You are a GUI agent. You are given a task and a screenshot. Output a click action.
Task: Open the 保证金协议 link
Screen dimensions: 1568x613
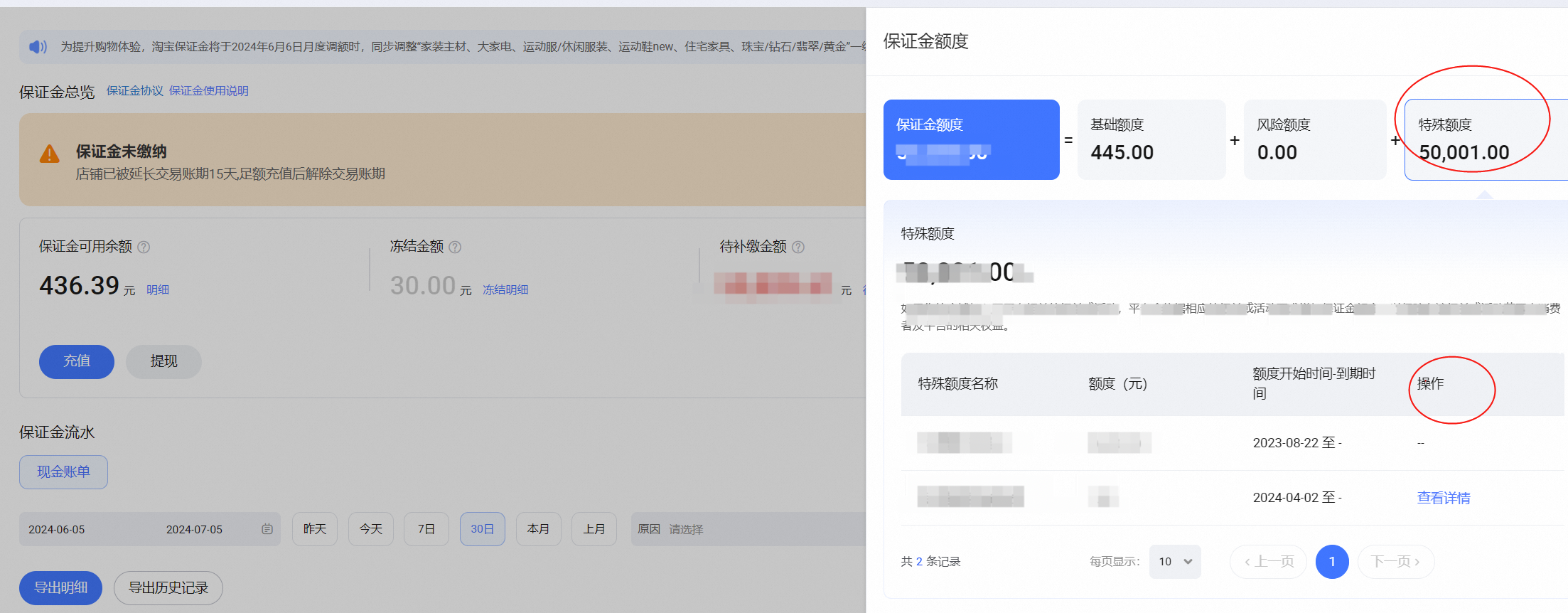tap(135, 91)
